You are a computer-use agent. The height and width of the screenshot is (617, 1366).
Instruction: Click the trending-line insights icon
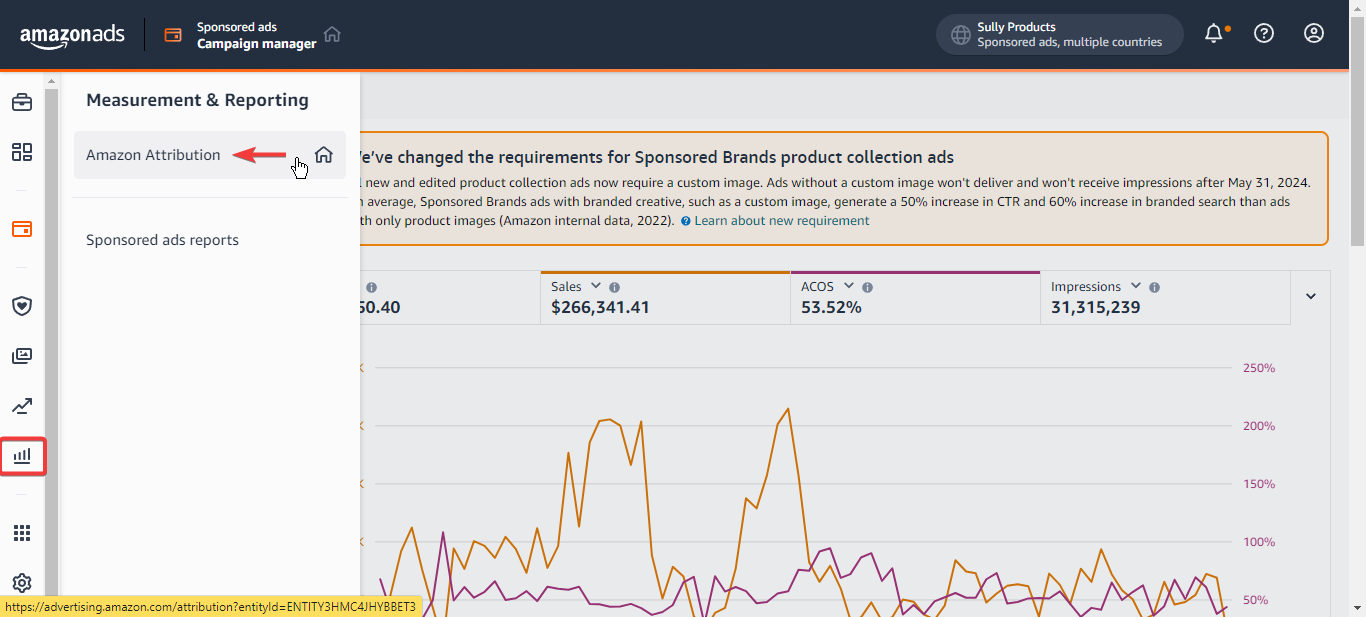[x=22, y=406]
